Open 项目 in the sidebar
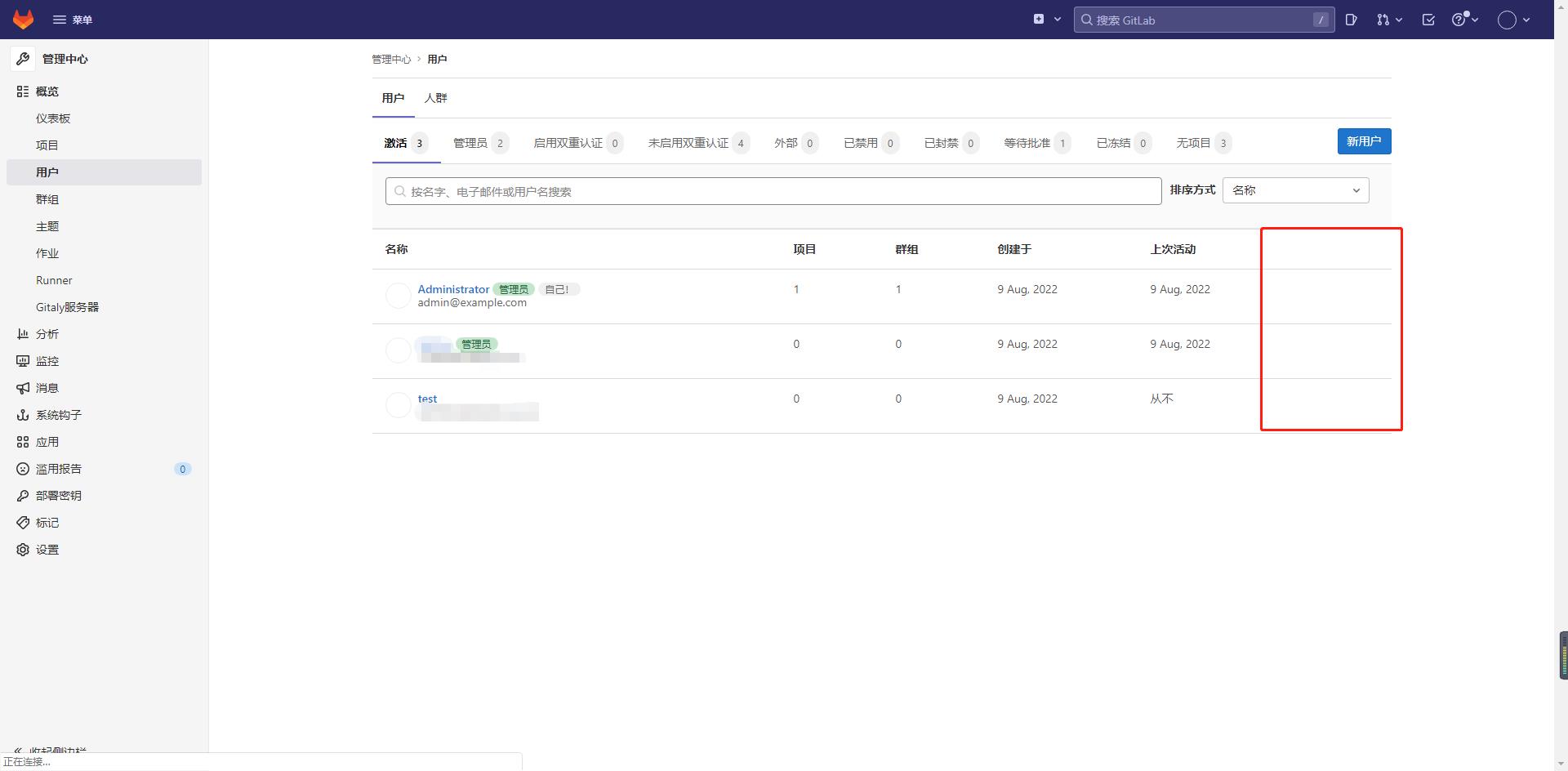1568x771 pixels. click(x=47, y=145)
